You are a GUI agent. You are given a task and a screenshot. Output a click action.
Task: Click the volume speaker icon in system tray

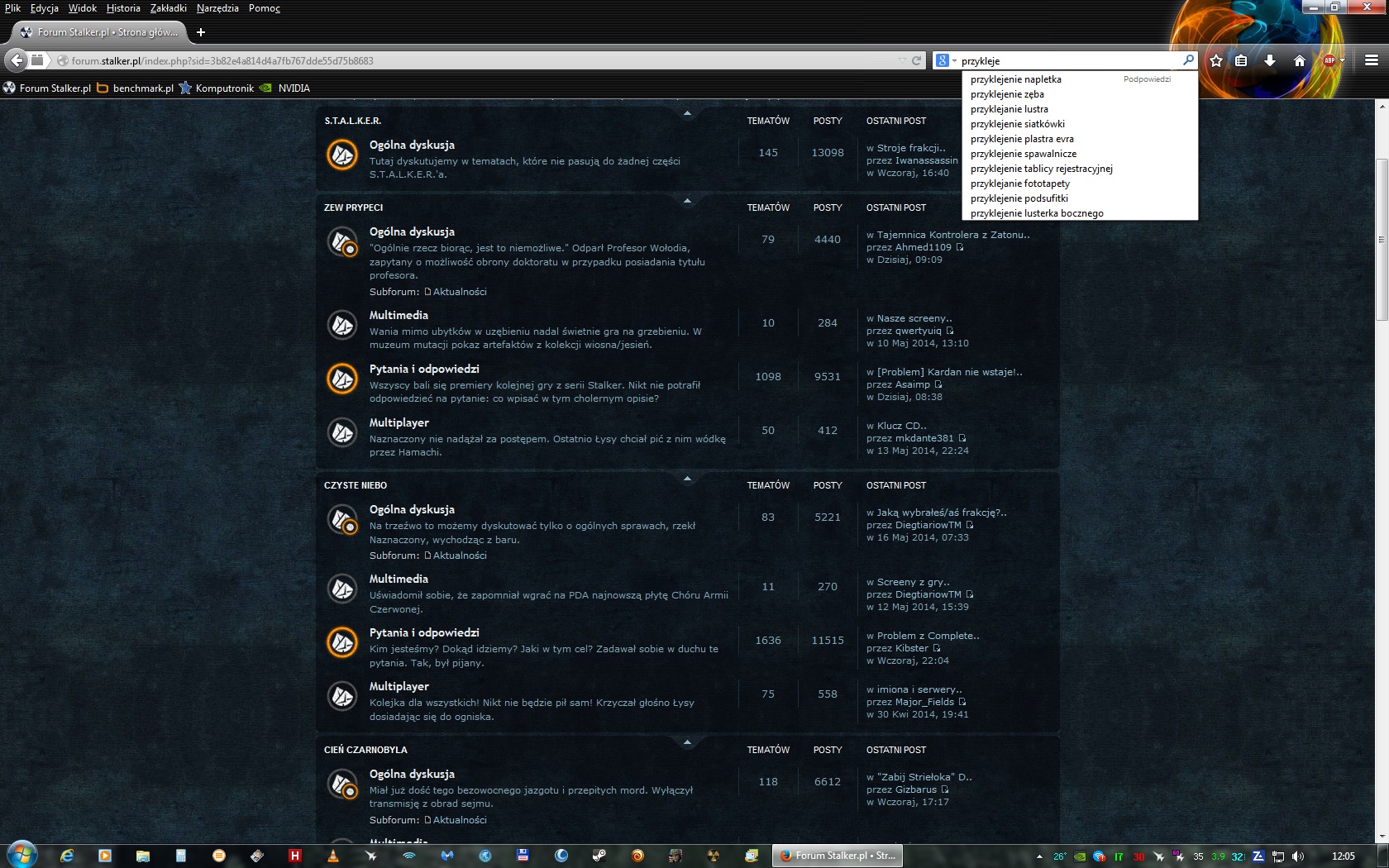click(x=1298, y=856)
